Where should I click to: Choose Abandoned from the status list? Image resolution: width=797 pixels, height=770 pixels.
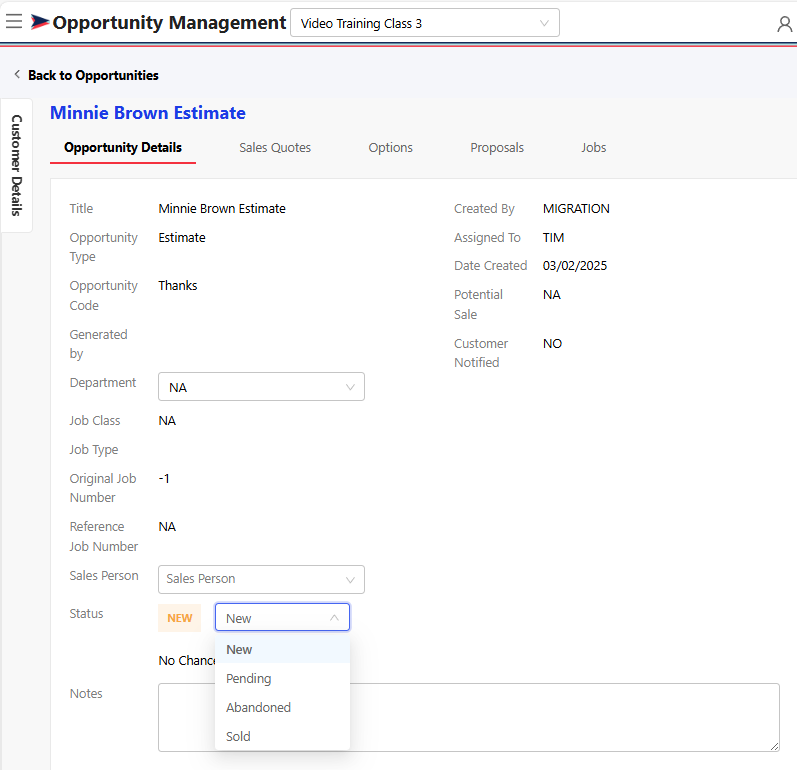click(x=282, y=707)
